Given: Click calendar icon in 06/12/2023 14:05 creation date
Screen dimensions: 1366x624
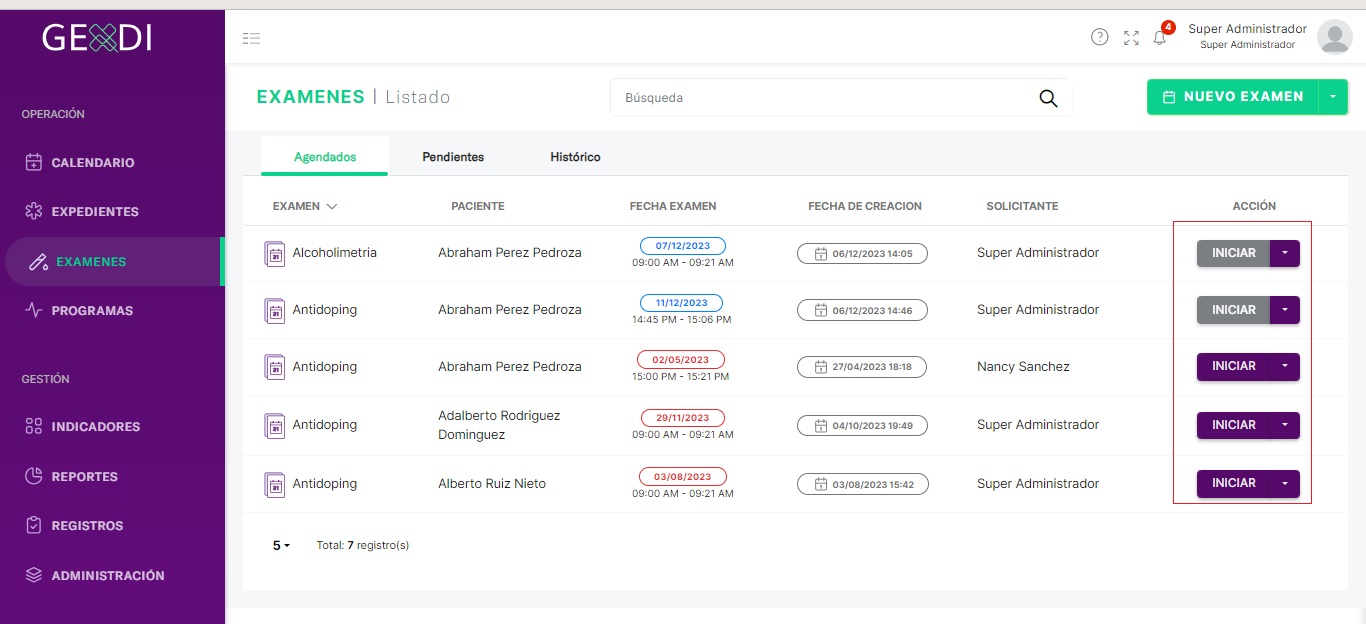Looking at the screenshot, I should [x=821, y=254].
